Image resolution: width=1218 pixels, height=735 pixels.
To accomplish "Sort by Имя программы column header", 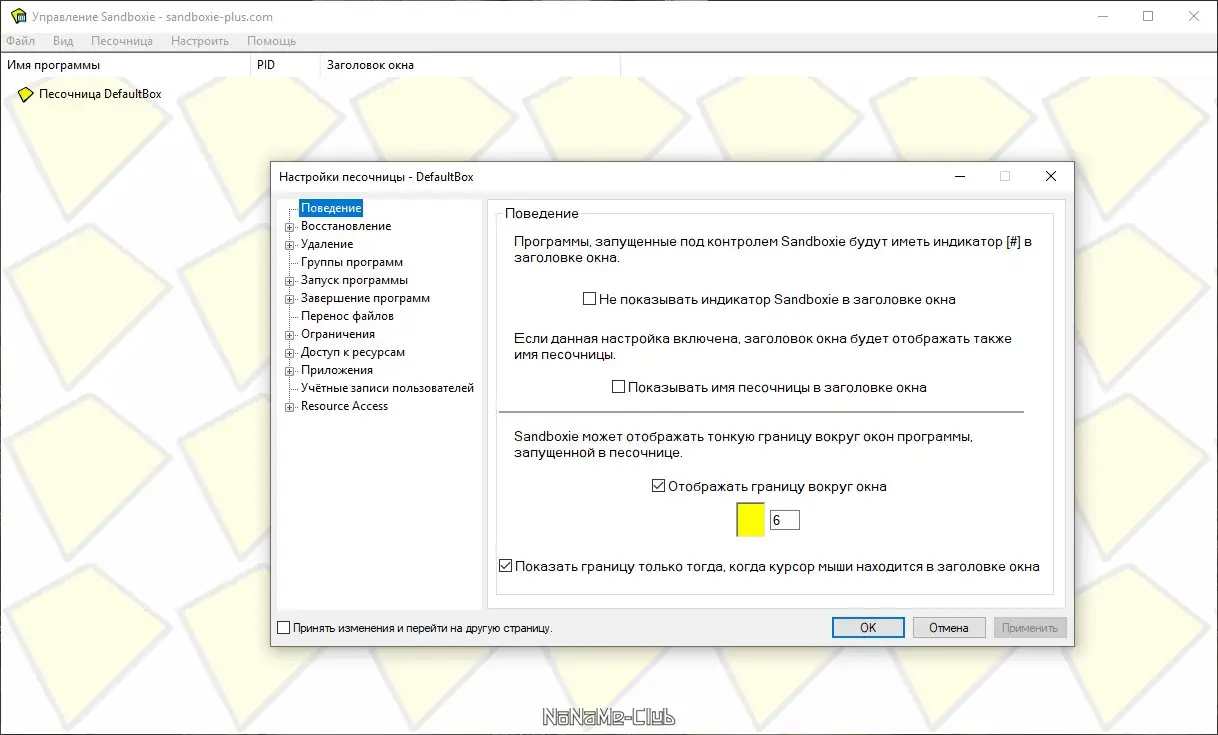I will tap(125, 65).
